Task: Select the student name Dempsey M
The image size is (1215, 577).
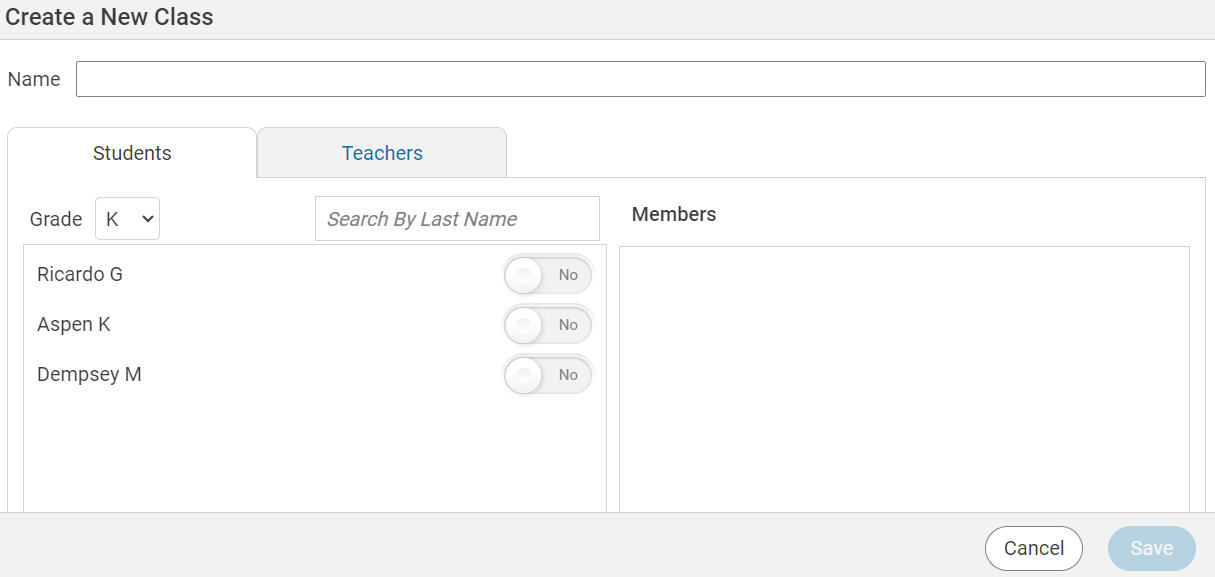Action: [89, 375]
